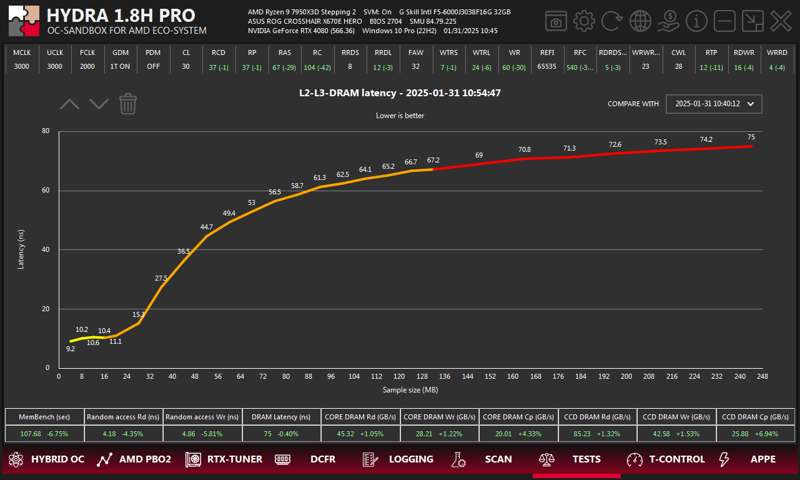
Task: Open the T-CONTROL tab
Action: tap(666, 460)
